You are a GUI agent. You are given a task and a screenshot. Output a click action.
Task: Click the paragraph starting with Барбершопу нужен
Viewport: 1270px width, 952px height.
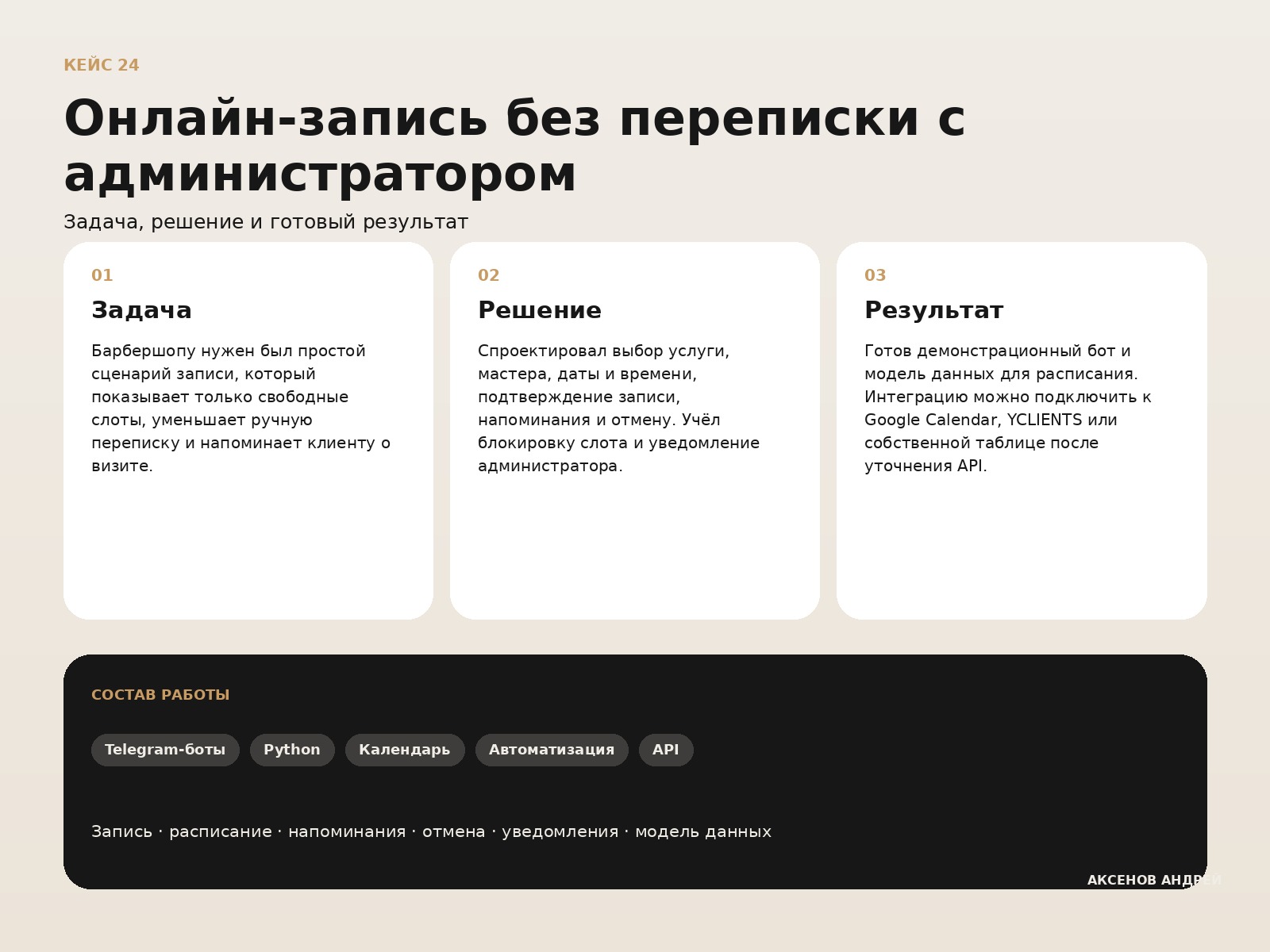coord(241,409)
